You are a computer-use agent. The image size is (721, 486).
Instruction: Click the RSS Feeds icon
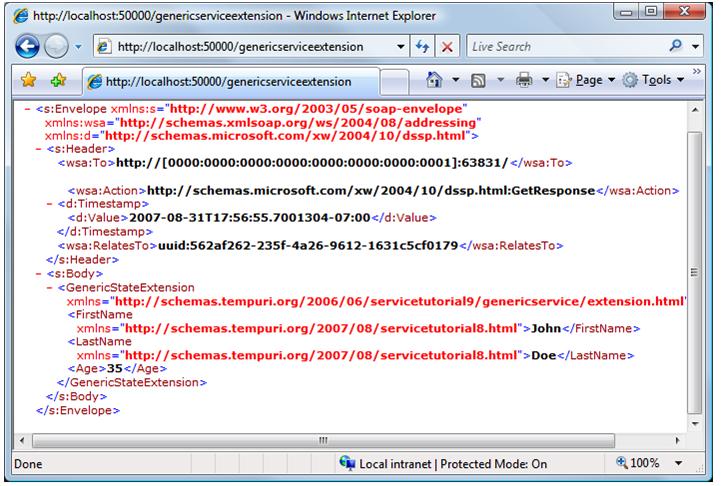point(478,81)
